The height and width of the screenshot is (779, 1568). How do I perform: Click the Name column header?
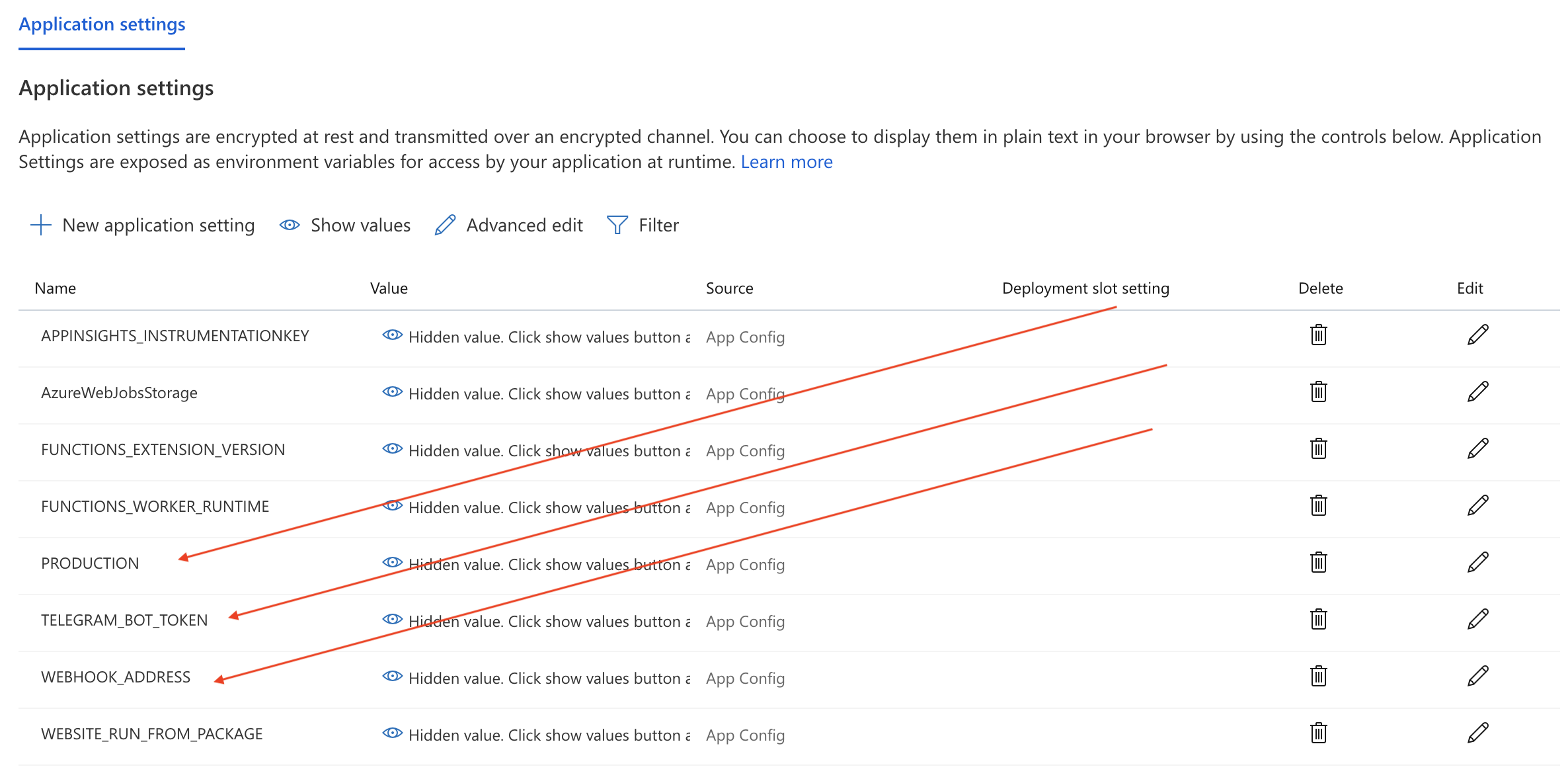[x=56, y=288]
